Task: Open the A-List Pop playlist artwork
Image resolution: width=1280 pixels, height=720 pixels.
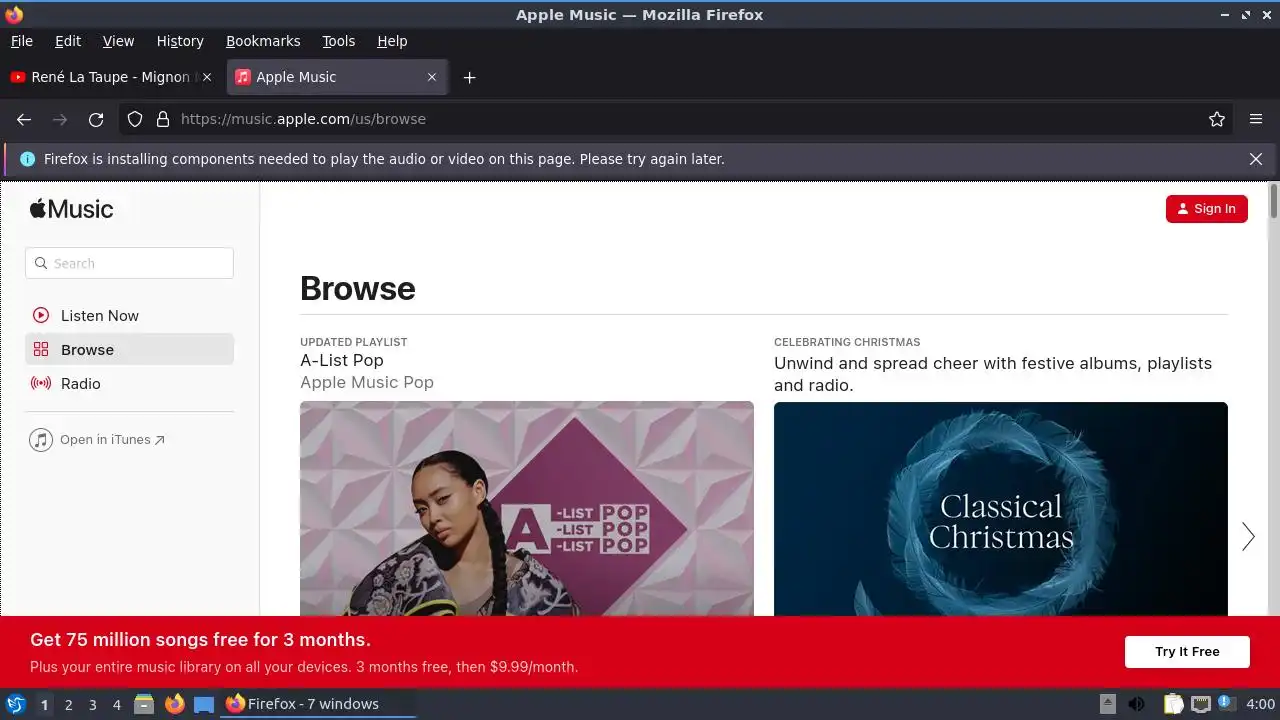Action: [x=527, y=509]
